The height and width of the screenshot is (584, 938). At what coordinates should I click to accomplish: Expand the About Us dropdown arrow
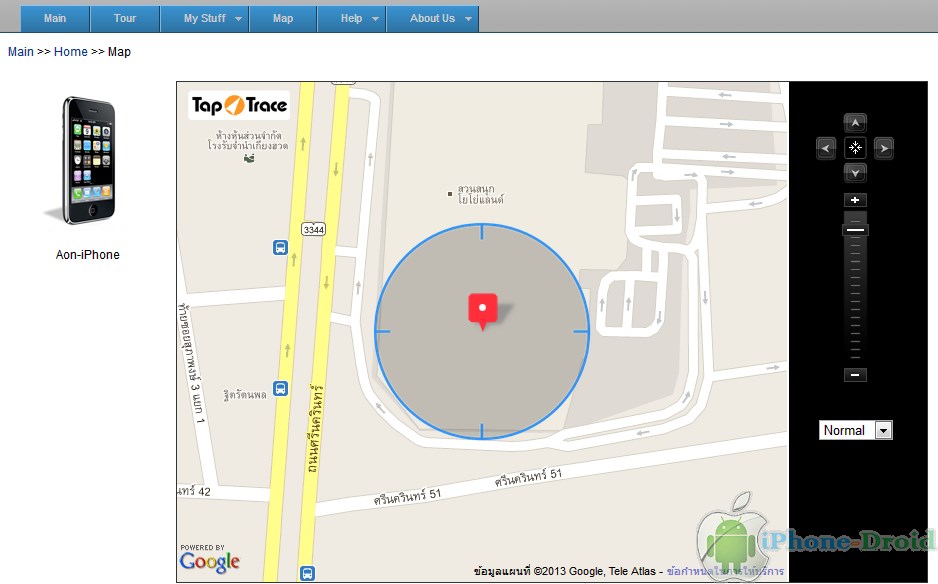point(468,19)
